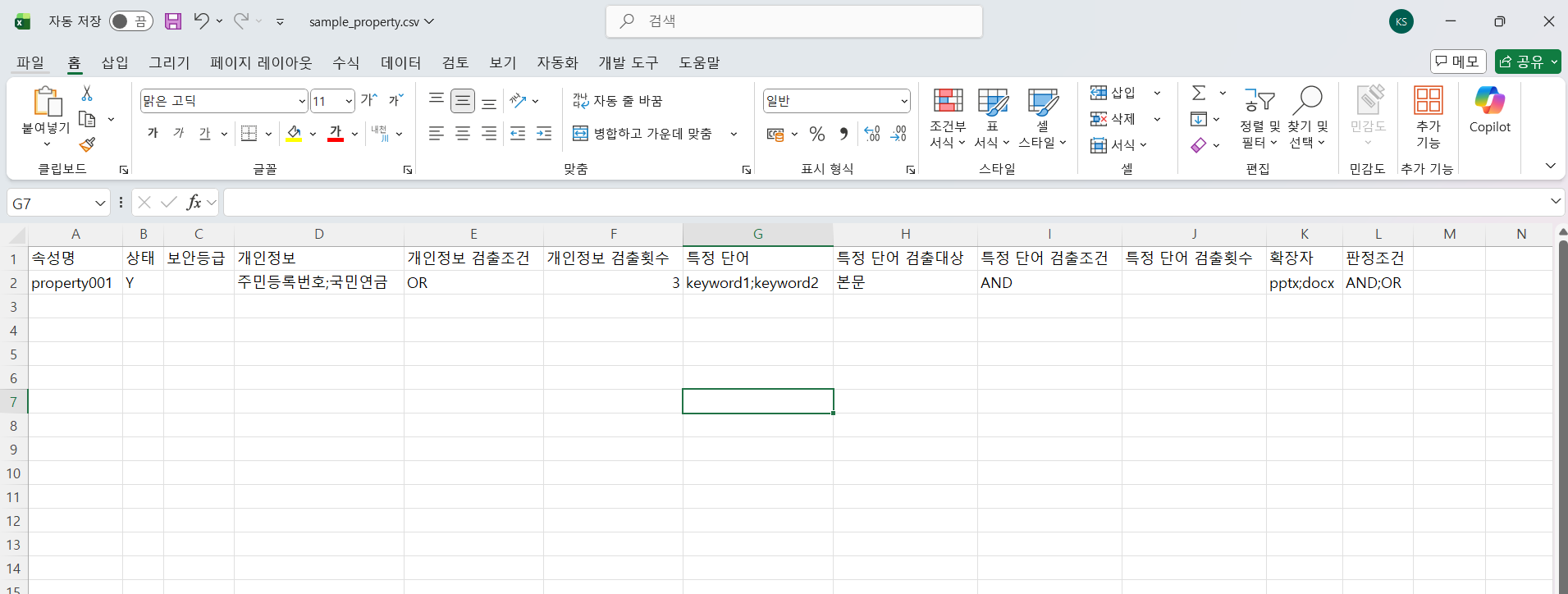The width and height of the screenshot is (1568, 594).
Task: Expand the number format dropdown (일반)
Action: tap(904, 101)
